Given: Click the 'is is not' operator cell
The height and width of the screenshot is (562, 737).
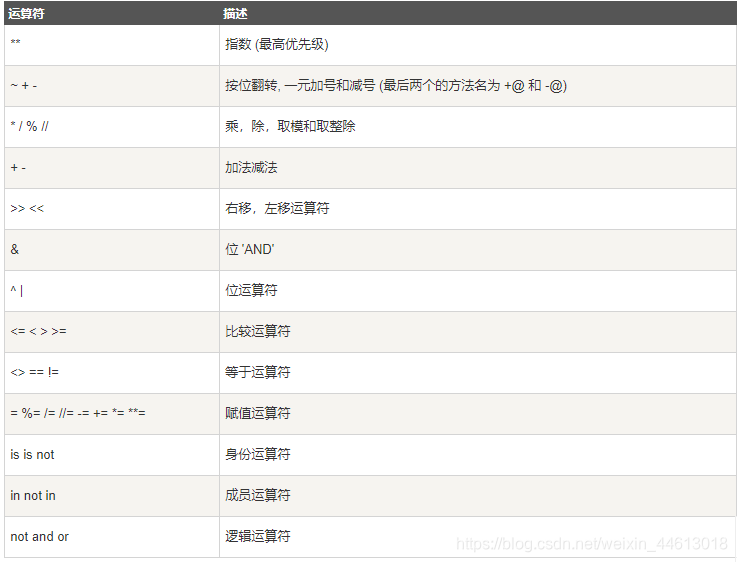Looking at the screenshot, I should [x=111, y=455].
